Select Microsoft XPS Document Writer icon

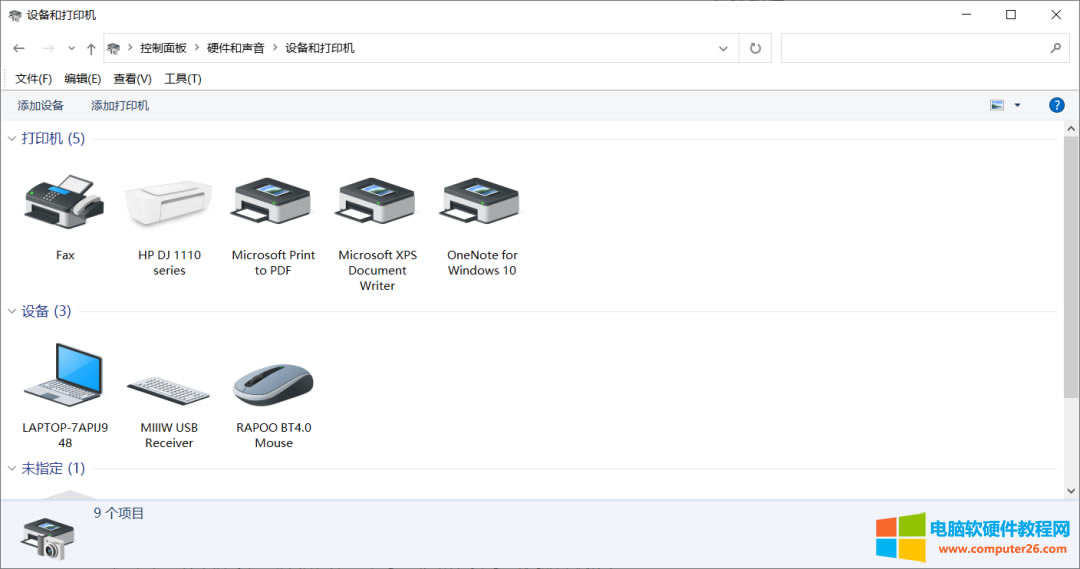tap(377, 200)
